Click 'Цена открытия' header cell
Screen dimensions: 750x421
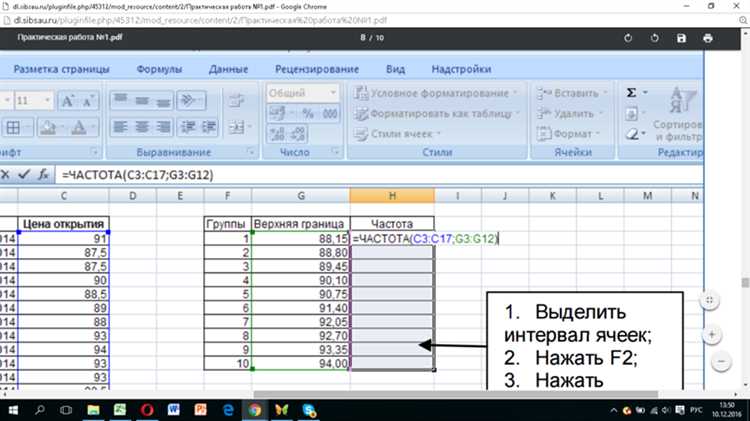[63, 223]
